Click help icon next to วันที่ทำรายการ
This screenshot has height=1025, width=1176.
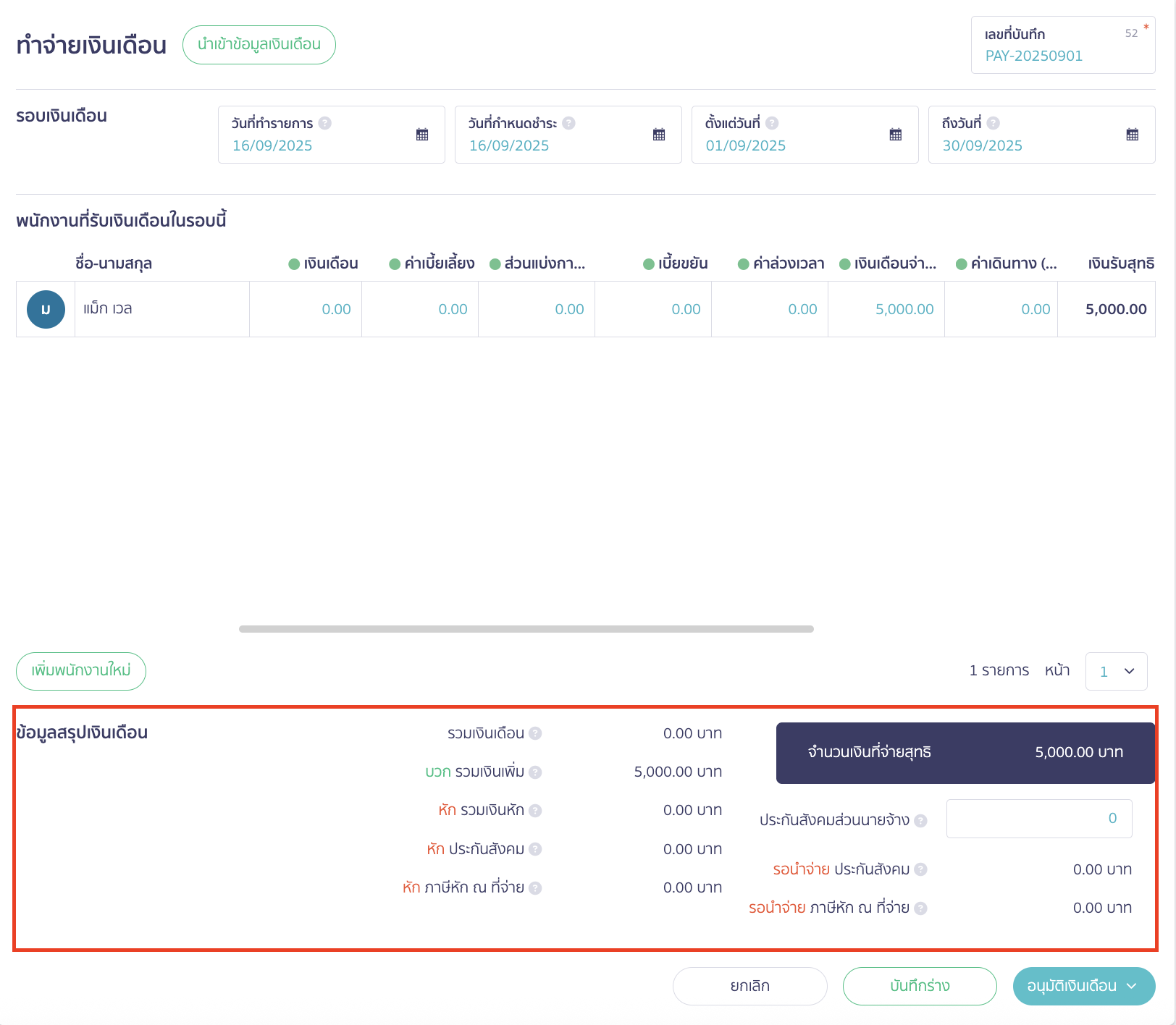[x=325, y=123]
